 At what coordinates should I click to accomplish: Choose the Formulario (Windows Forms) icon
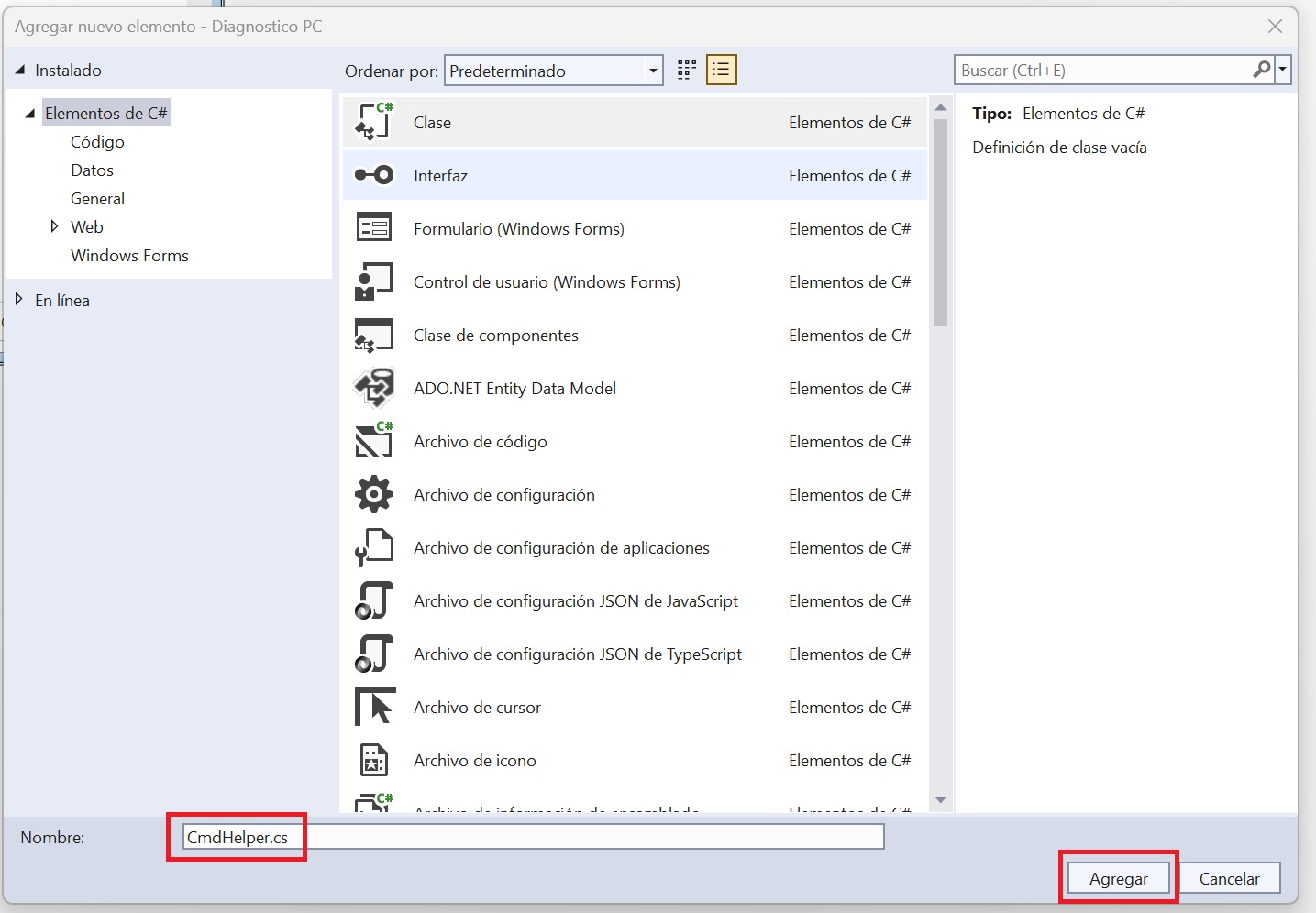(x=374, y=228)
